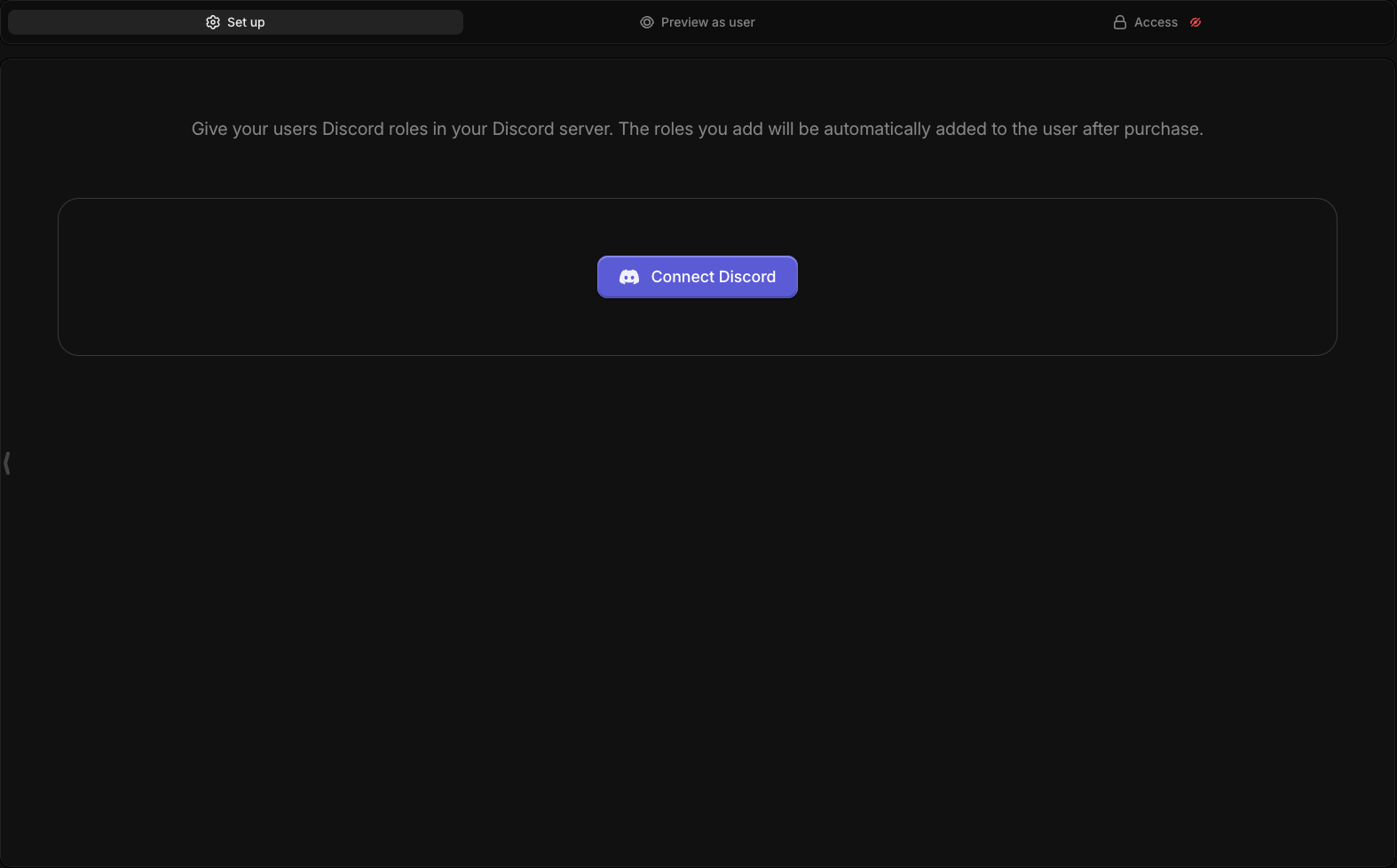Expand the collapsed sidebar handle on left edge
This screenshot has height=868, width=1397.
click(7, 462)
